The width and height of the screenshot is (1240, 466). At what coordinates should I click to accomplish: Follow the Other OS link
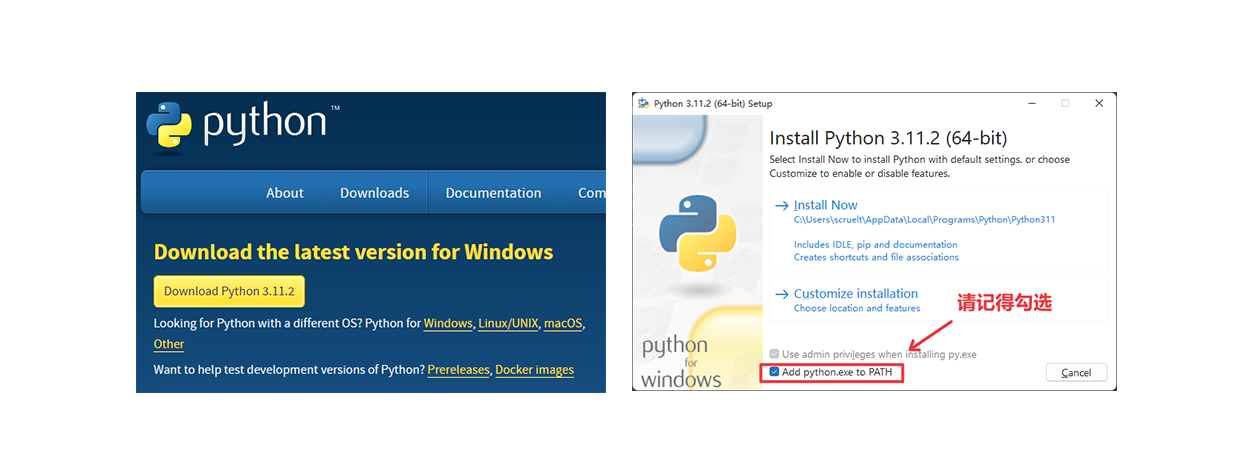point(169,344)
